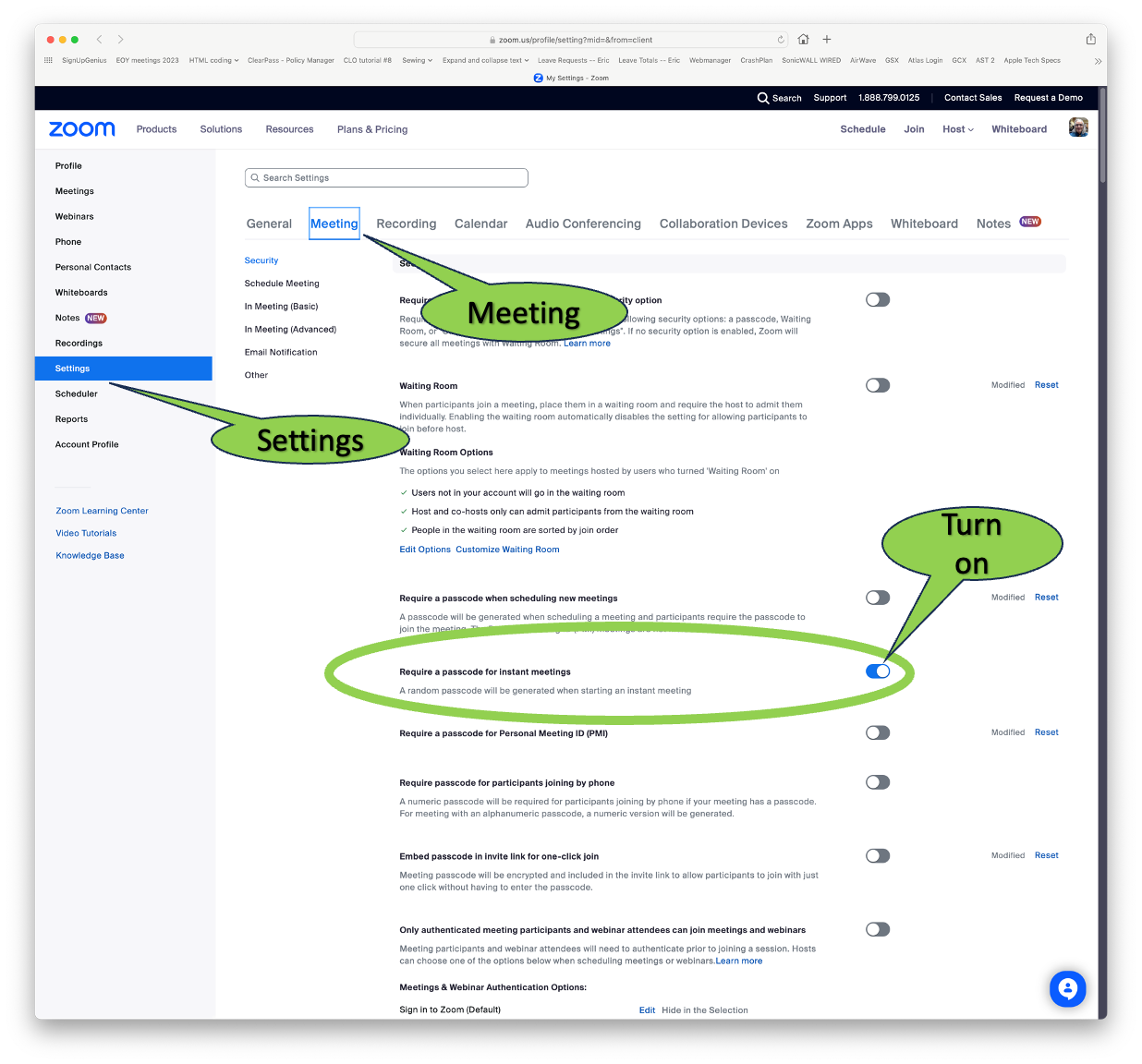Reload the page from the address bar

pyautogui.click(x=781, y=40)
